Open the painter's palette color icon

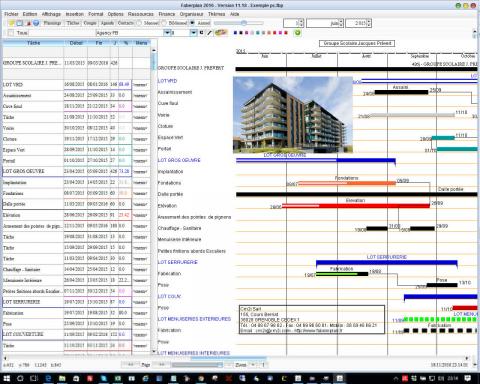pos(221,32)
